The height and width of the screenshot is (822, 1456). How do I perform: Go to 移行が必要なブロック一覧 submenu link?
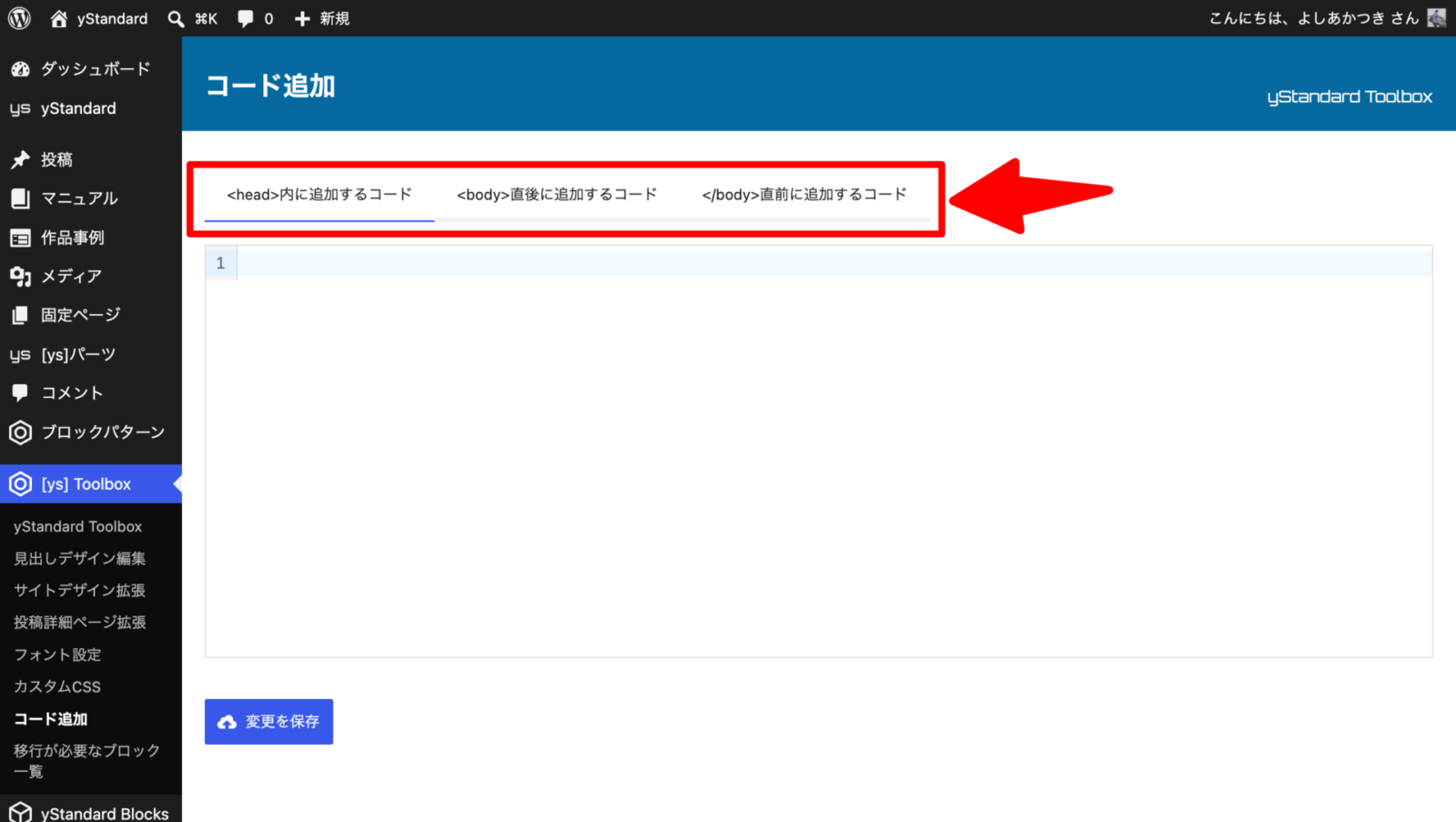click(x=86, y=761)
